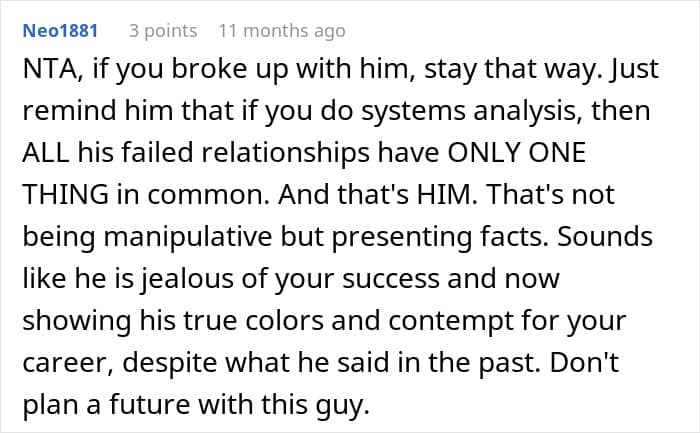Click the word "NTA" starting the comment
The image size is (700, 433).
(48, 72)
